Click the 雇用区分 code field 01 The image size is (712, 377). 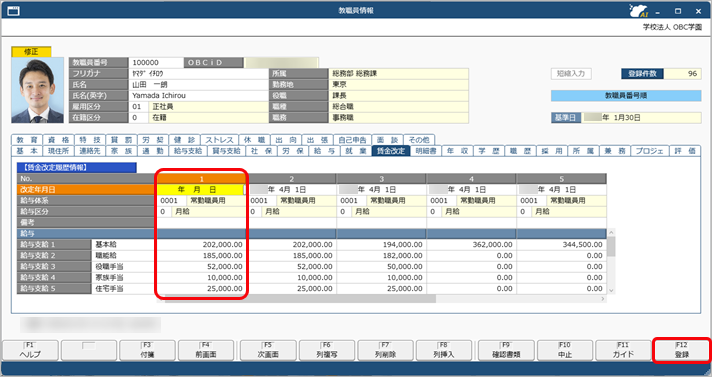click(138, 107)
